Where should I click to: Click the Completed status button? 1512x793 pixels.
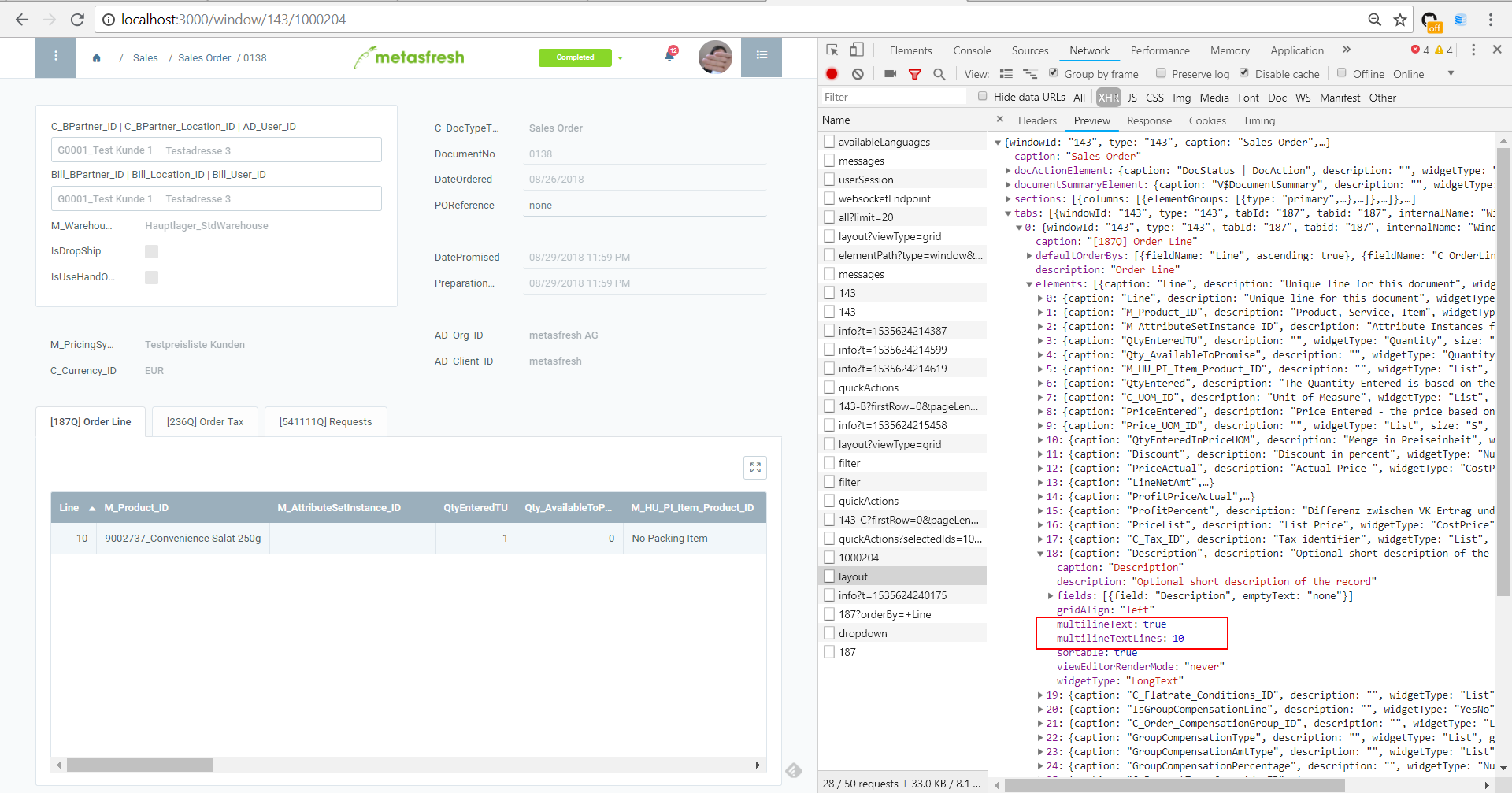[x=575, y=57]
